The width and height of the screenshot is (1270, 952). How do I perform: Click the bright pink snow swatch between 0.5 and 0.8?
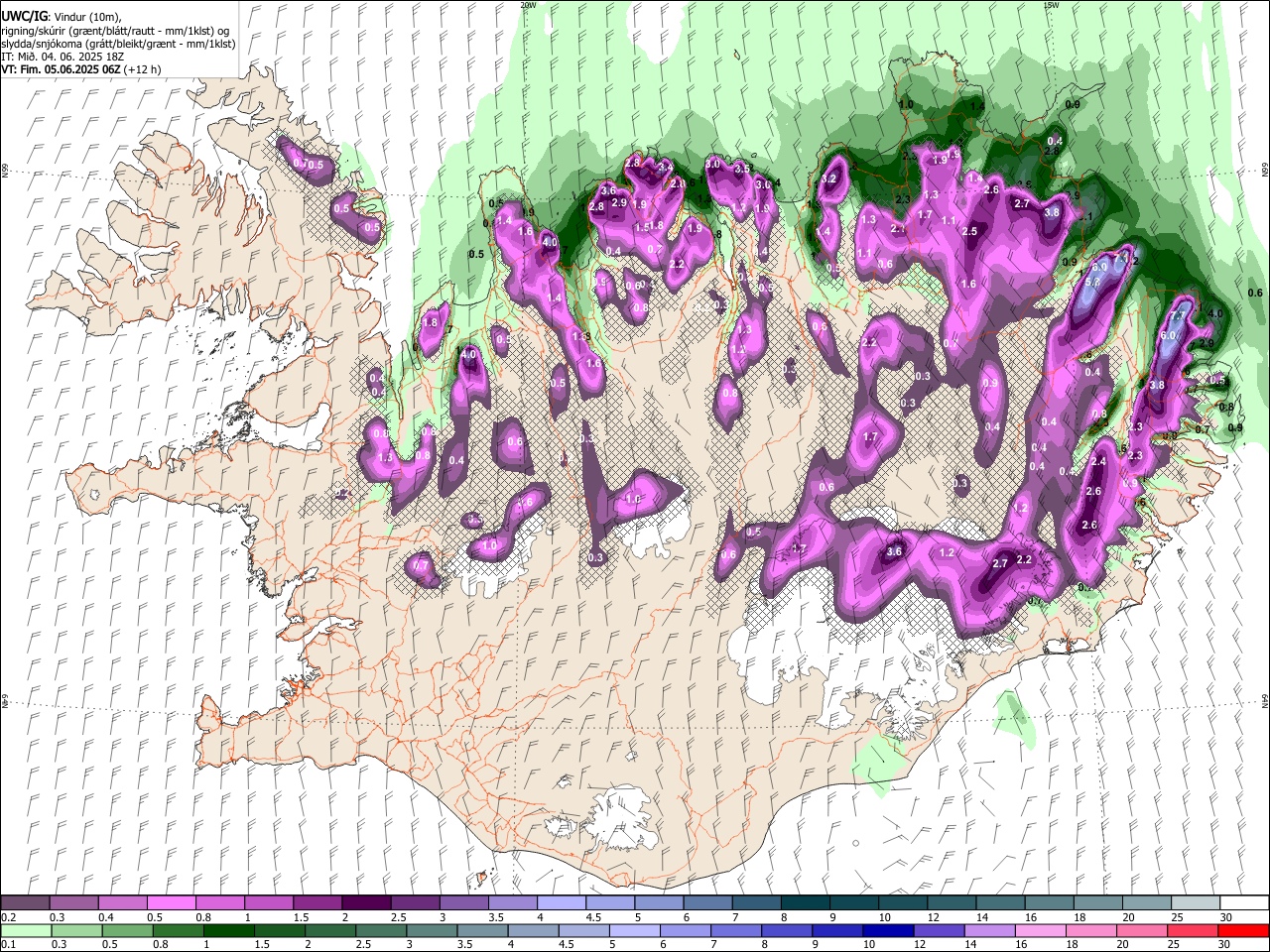(171, 903)
